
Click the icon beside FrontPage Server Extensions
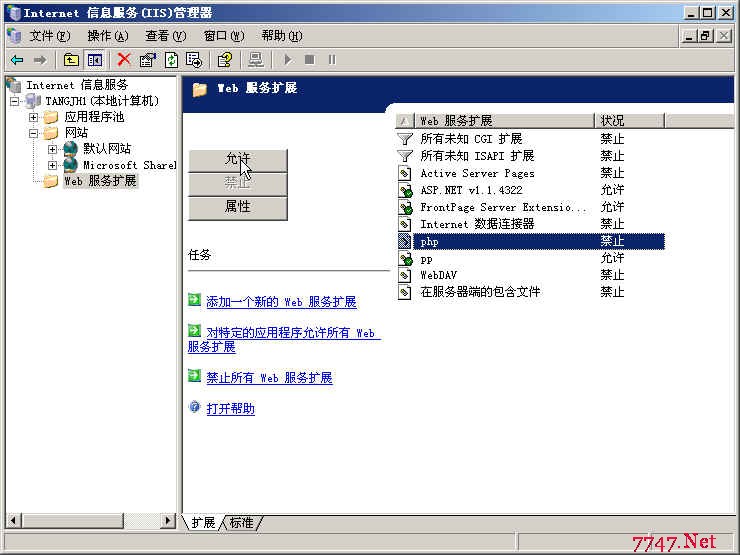point(405,207)
